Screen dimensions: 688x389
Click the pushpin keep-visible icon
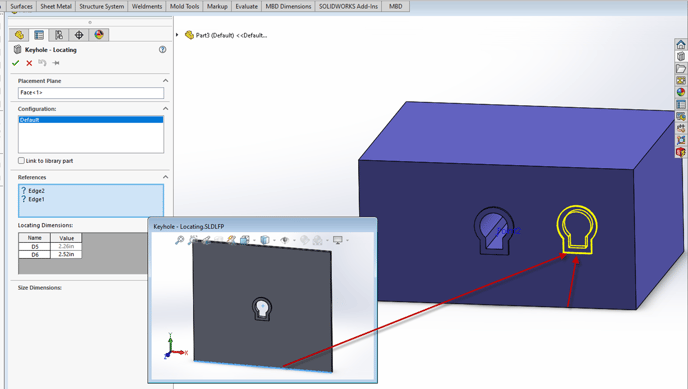pyautogui.click(x=56, y=63)
